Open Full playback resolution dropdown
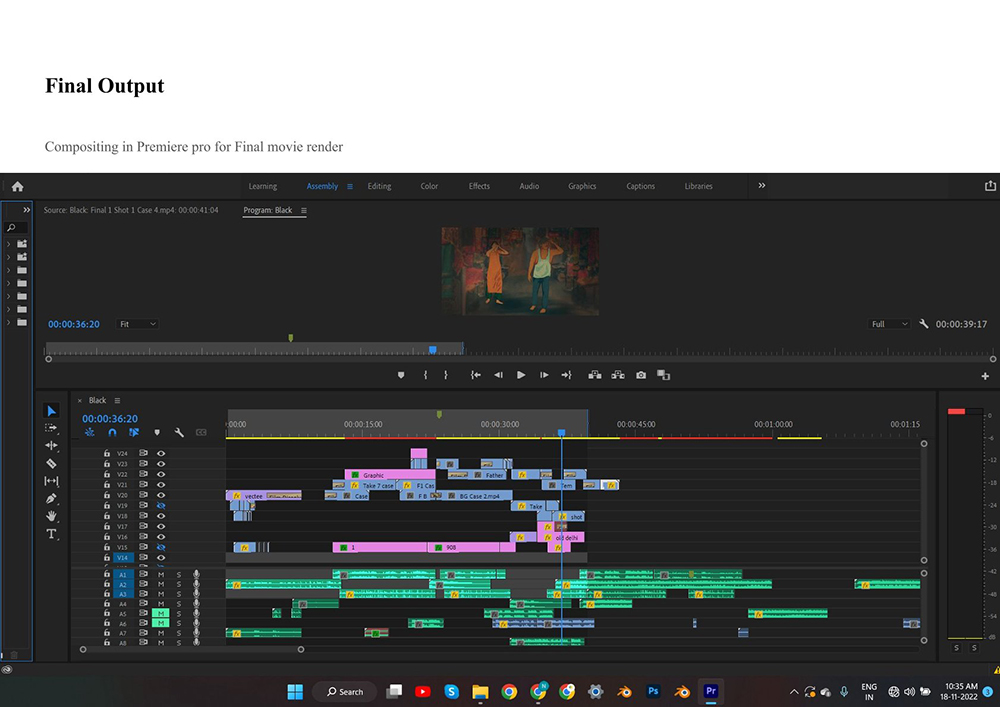 coord(889,324)
